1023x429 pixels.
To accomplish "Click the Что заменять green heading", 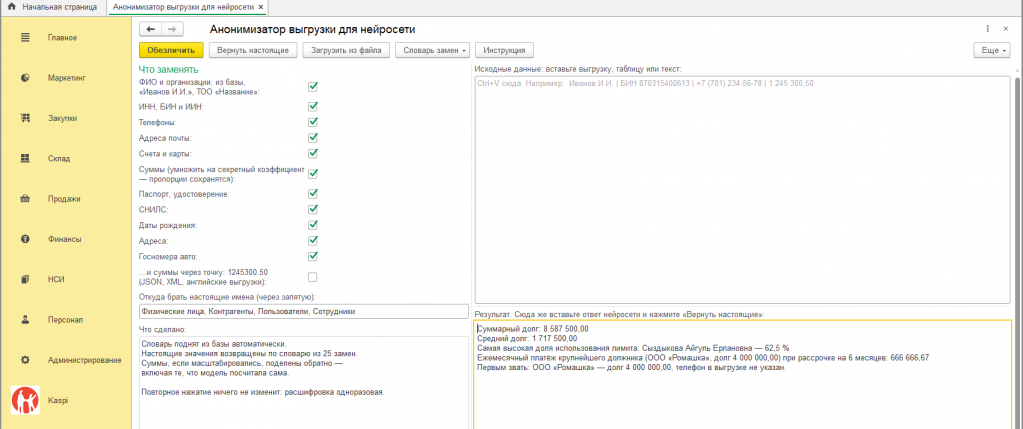I will [x=169, y=69].
